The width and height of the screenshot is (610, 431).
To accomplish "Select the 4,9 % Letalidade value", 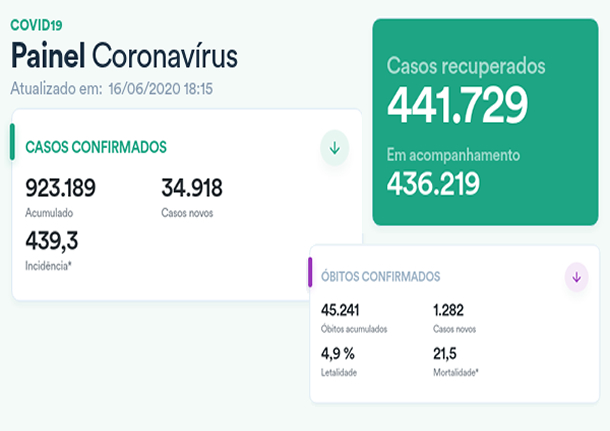I will pyautogui.click(x=338, y=353).
